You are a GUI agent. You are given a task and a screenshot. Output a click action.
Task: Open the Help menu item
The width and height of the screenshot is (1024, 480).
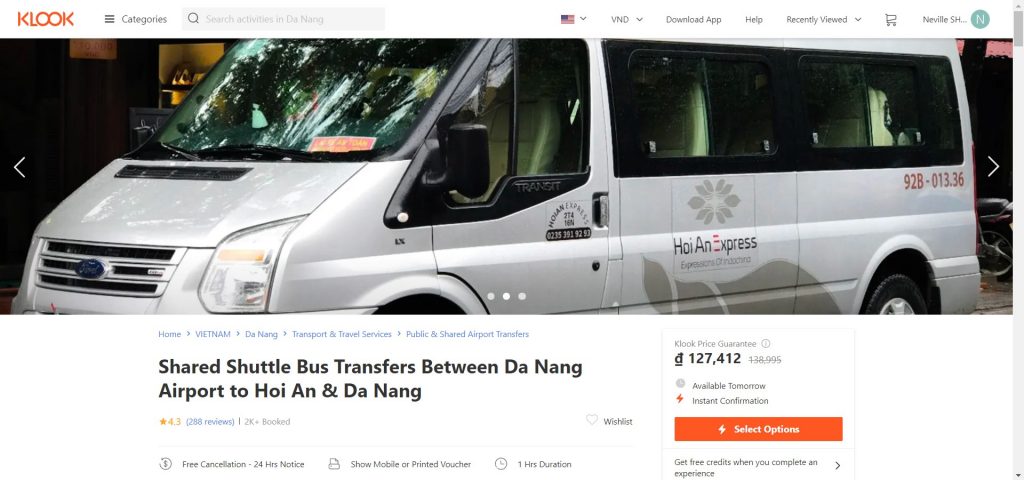click(x=754, y=20)
